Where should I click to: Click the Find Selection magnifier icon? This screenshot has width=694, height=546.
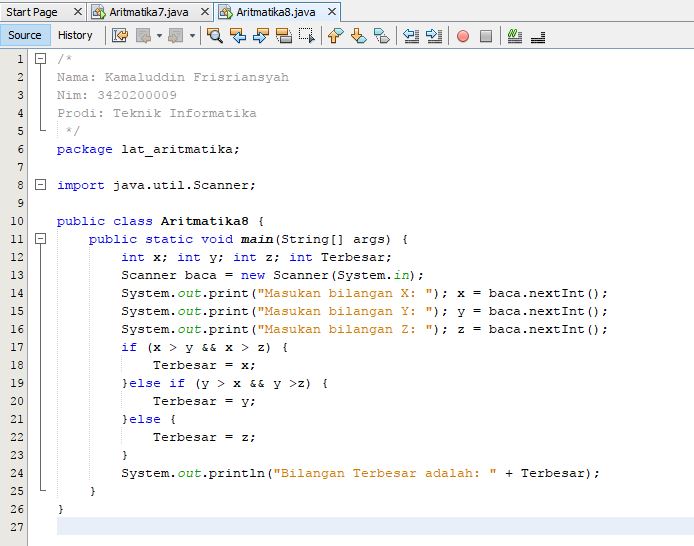(x=215, y=35)
